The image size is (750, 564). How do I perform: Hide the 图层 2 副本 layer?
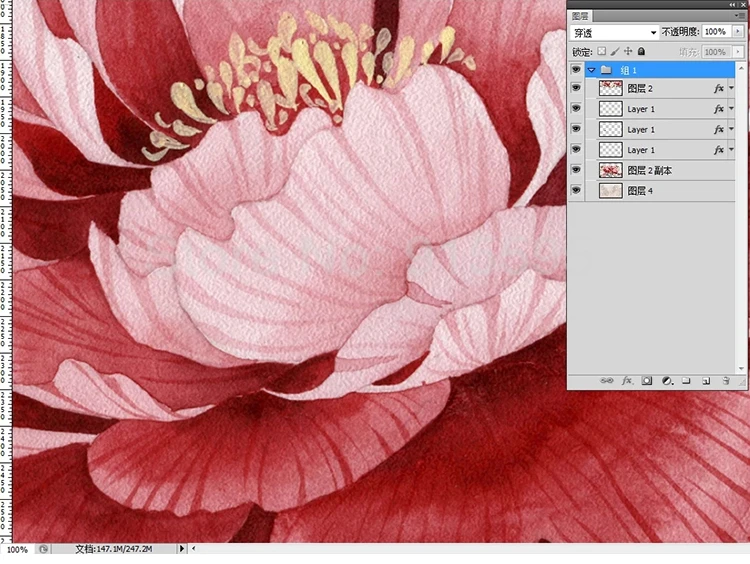(576, 170)
